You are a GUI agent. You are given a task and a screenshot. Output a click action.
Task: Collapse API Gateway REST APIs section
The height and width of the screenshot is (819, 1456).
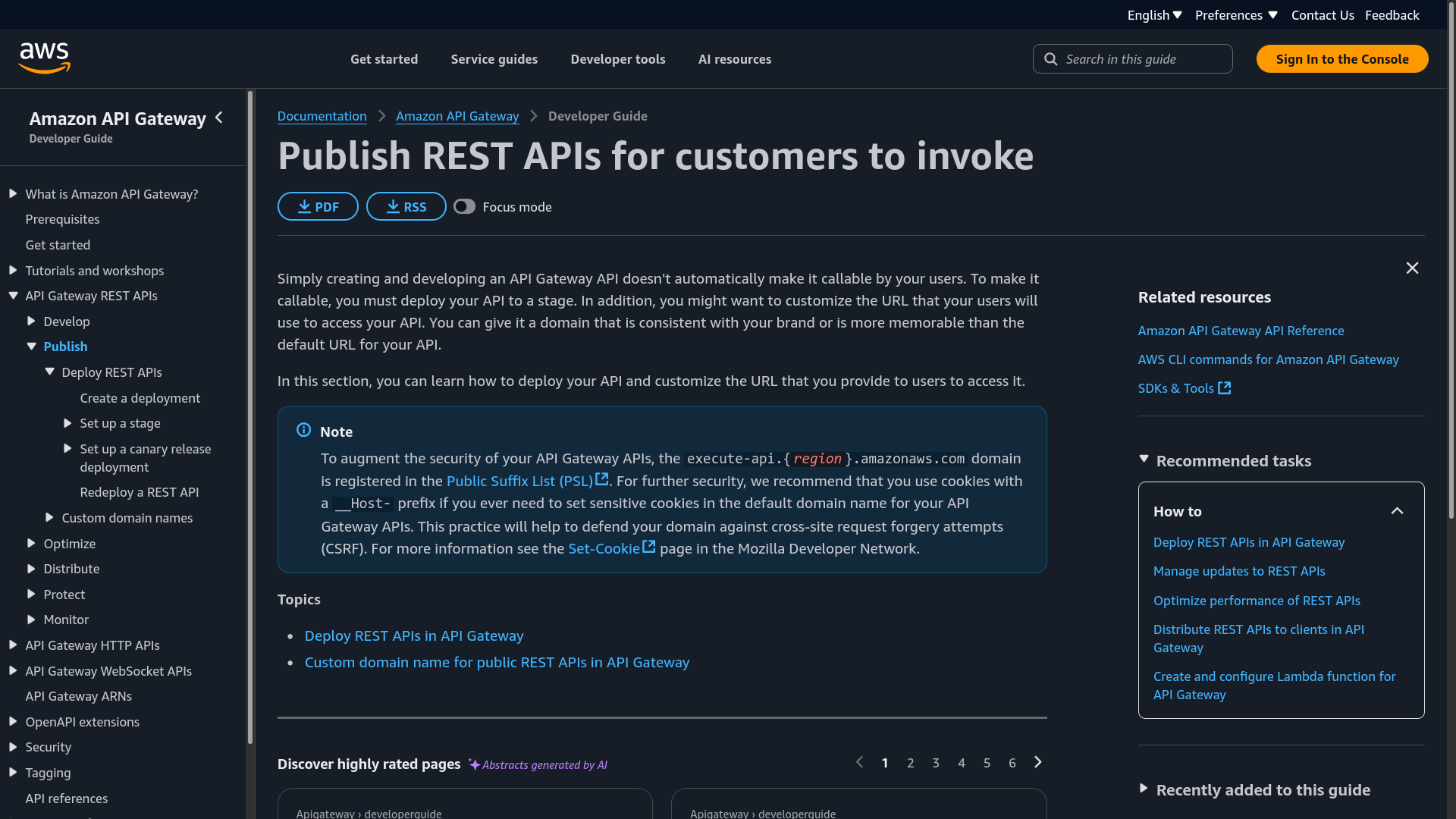click(x=13, y=296)
